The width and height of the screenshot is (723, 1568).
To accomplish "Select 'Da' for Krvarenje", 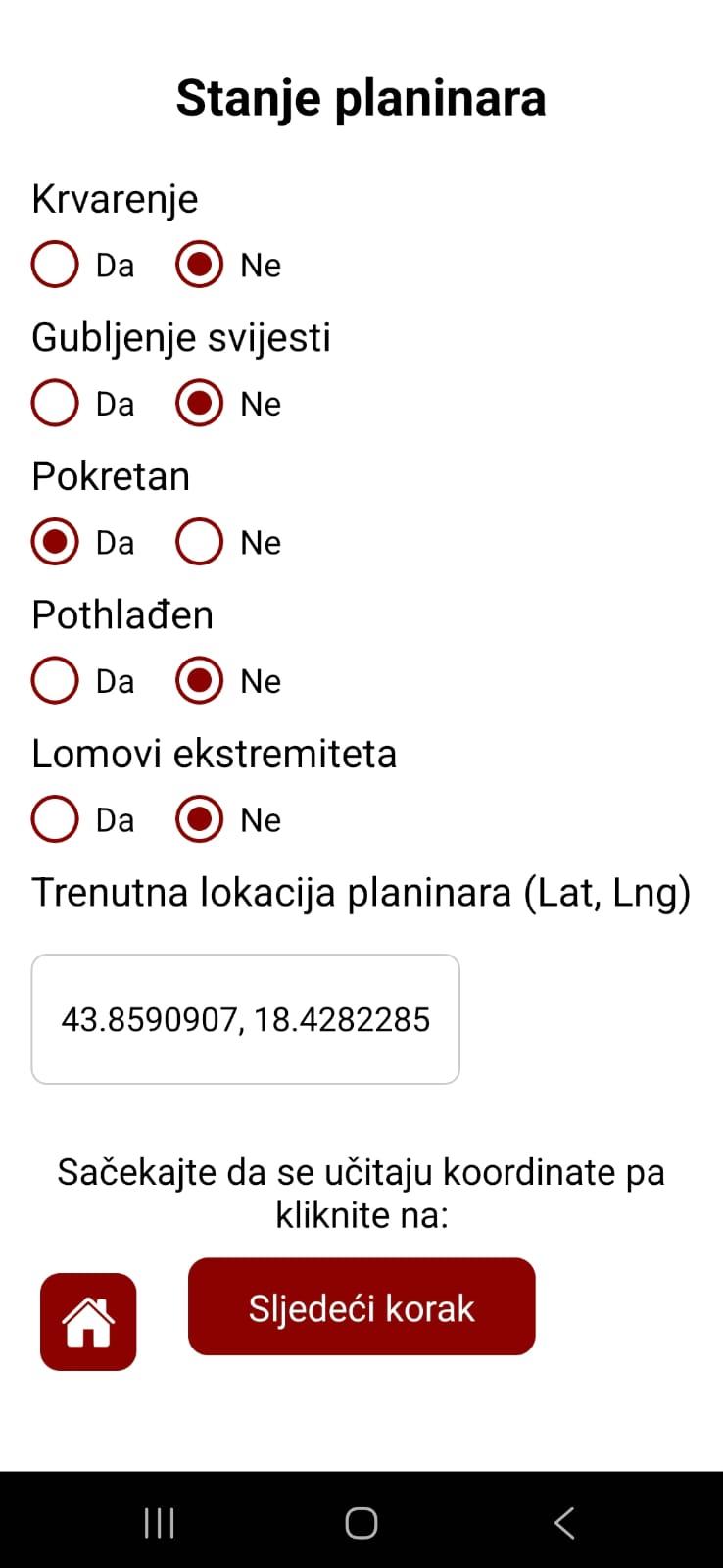I will [55, 264].
